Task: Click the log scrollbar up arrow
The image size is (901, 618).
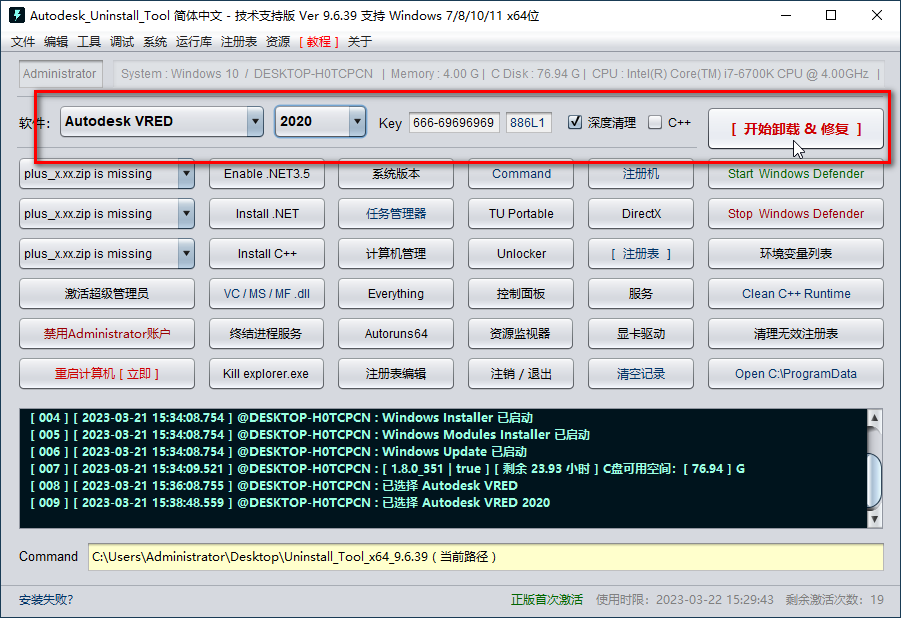Action: point(875,418)
